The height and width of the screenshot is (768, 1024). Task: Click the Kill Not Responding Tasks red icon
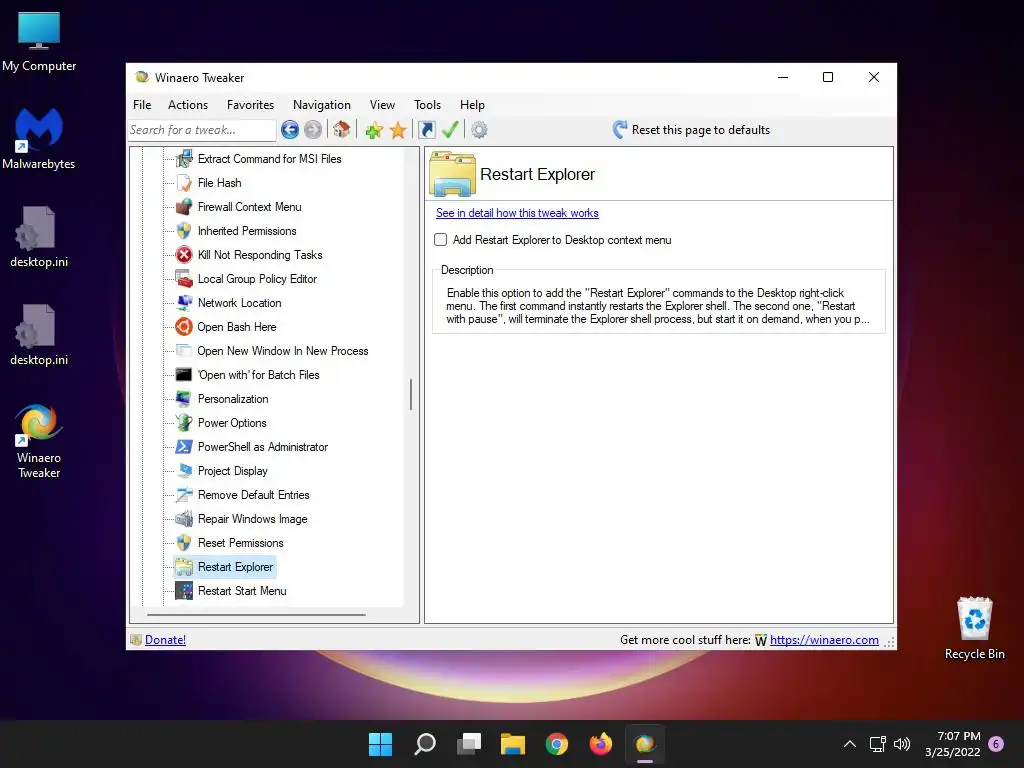tap(185, 255)
